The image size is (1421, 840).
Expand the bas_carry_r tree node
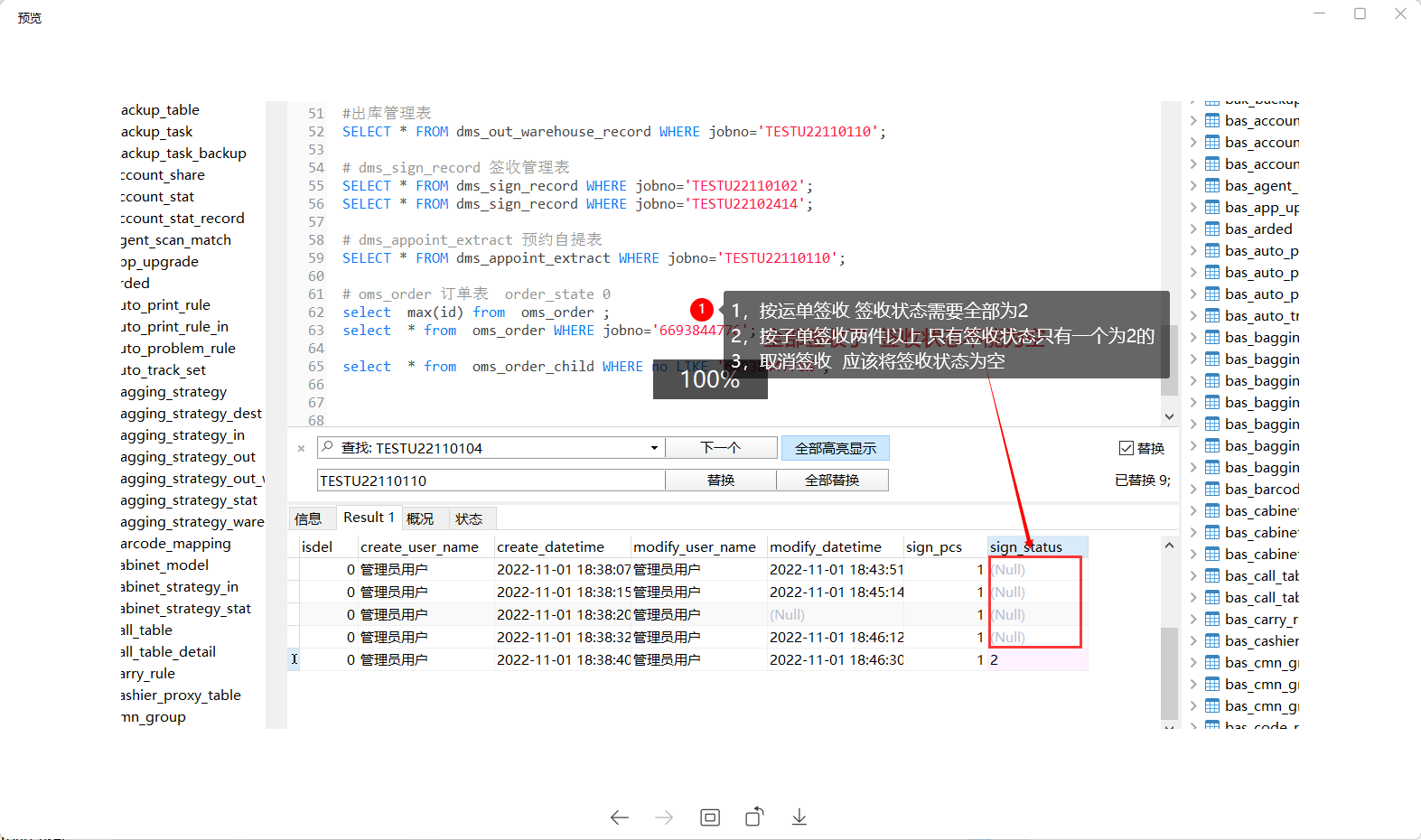(1193, 619)
